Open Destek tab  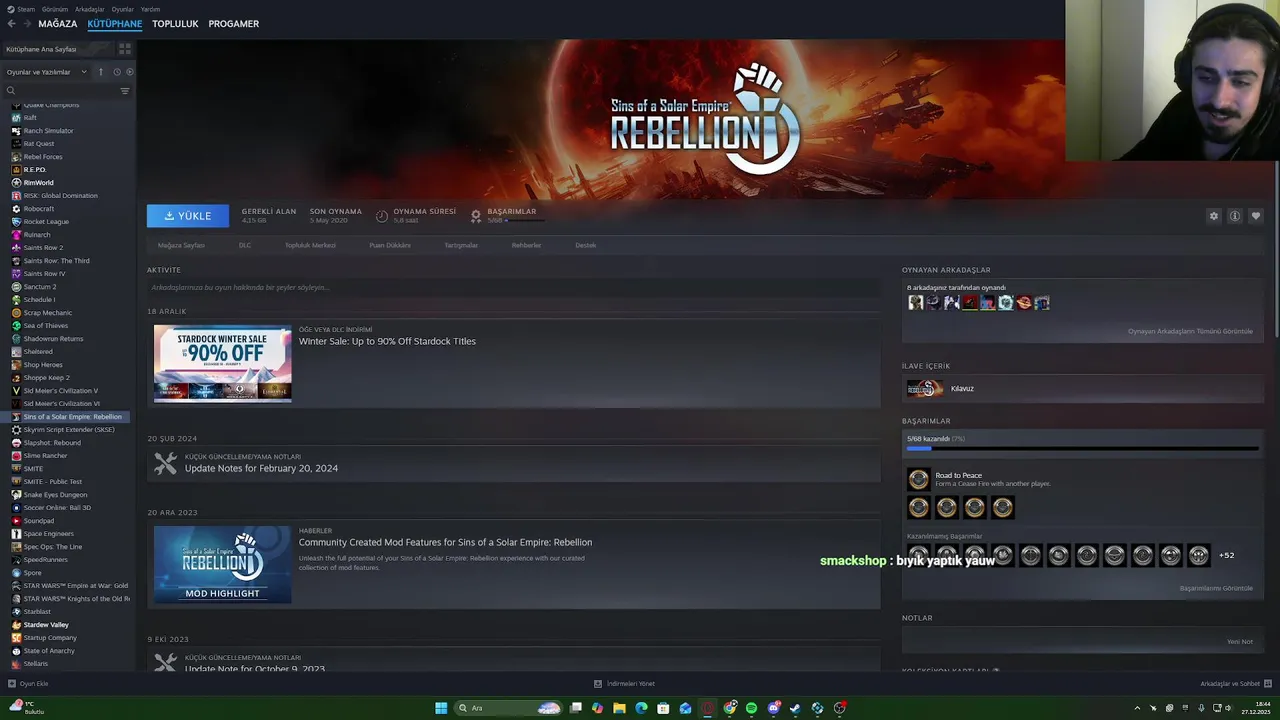tap(585, 245)
